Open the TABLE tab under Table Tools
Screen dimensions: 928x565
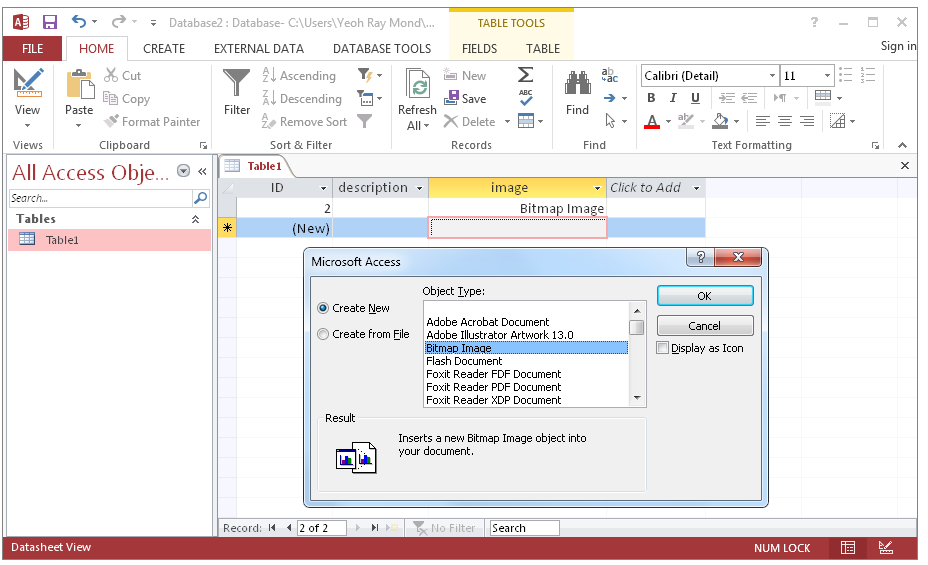(x=543, y=49)
